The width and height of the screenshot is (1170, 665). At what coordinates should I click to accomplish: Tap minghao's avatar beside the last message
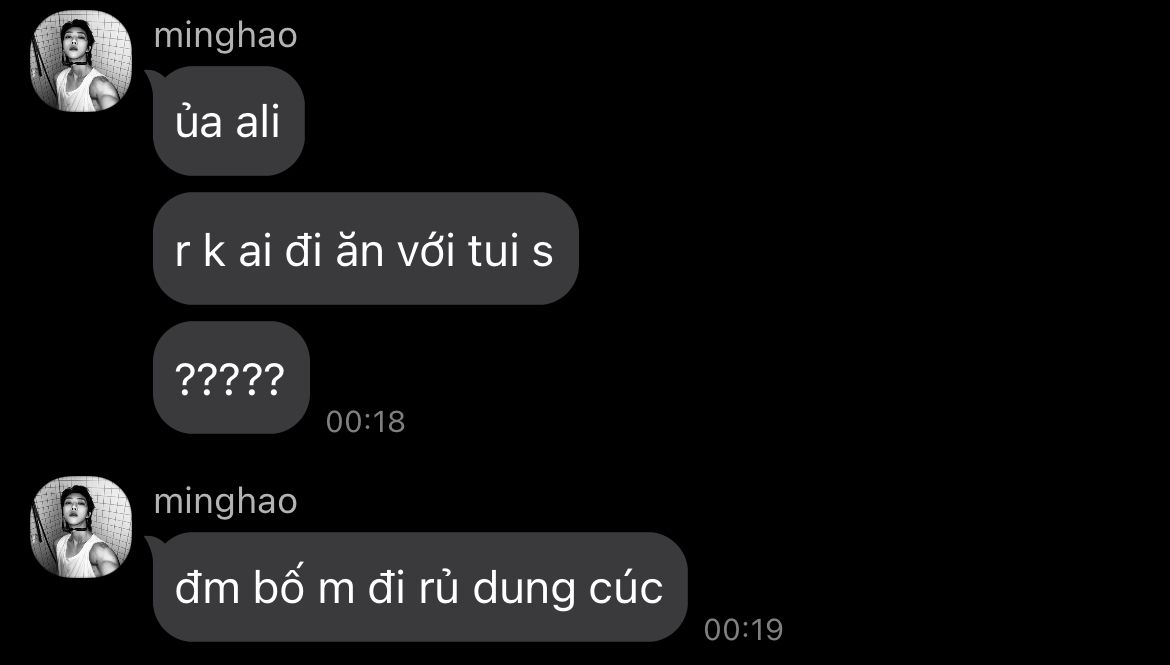pyautogui.click(x=81, y=527)
